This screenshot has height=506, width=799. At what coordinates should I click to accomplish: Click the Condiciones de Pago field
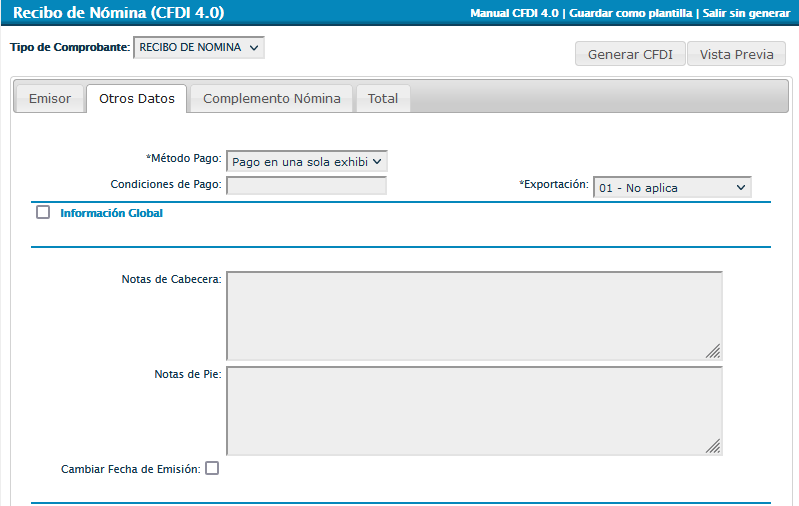coord(306,185)
